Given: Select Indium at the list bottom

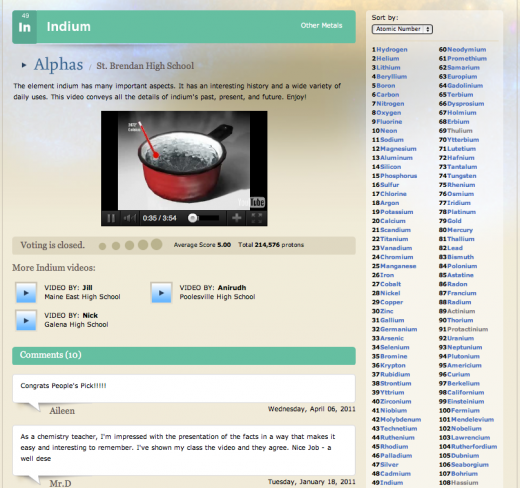Looking at the screenshot, I should pos(392,482).
